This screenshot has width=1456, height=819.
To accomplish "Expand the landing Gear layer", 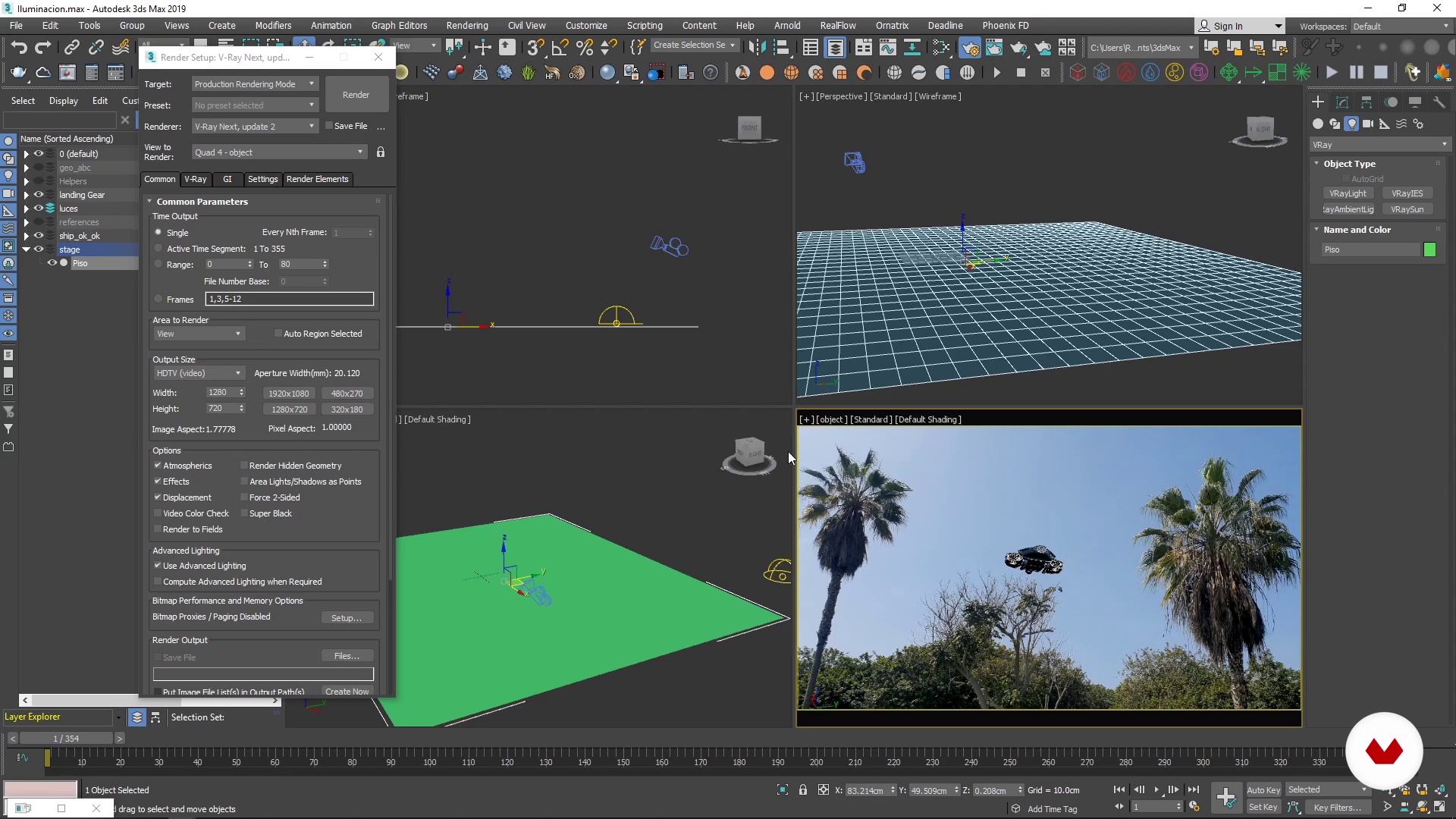I will pos(26,195).
